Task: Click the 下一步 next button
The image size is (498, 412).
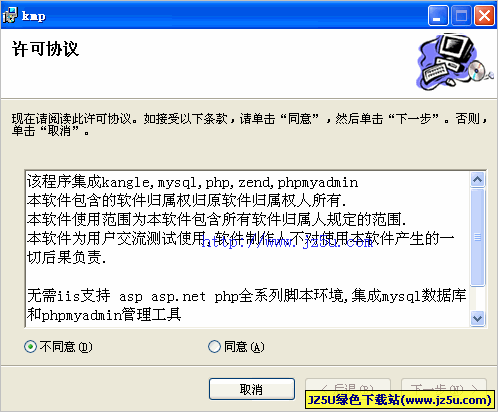Action: tap(444, 387)
